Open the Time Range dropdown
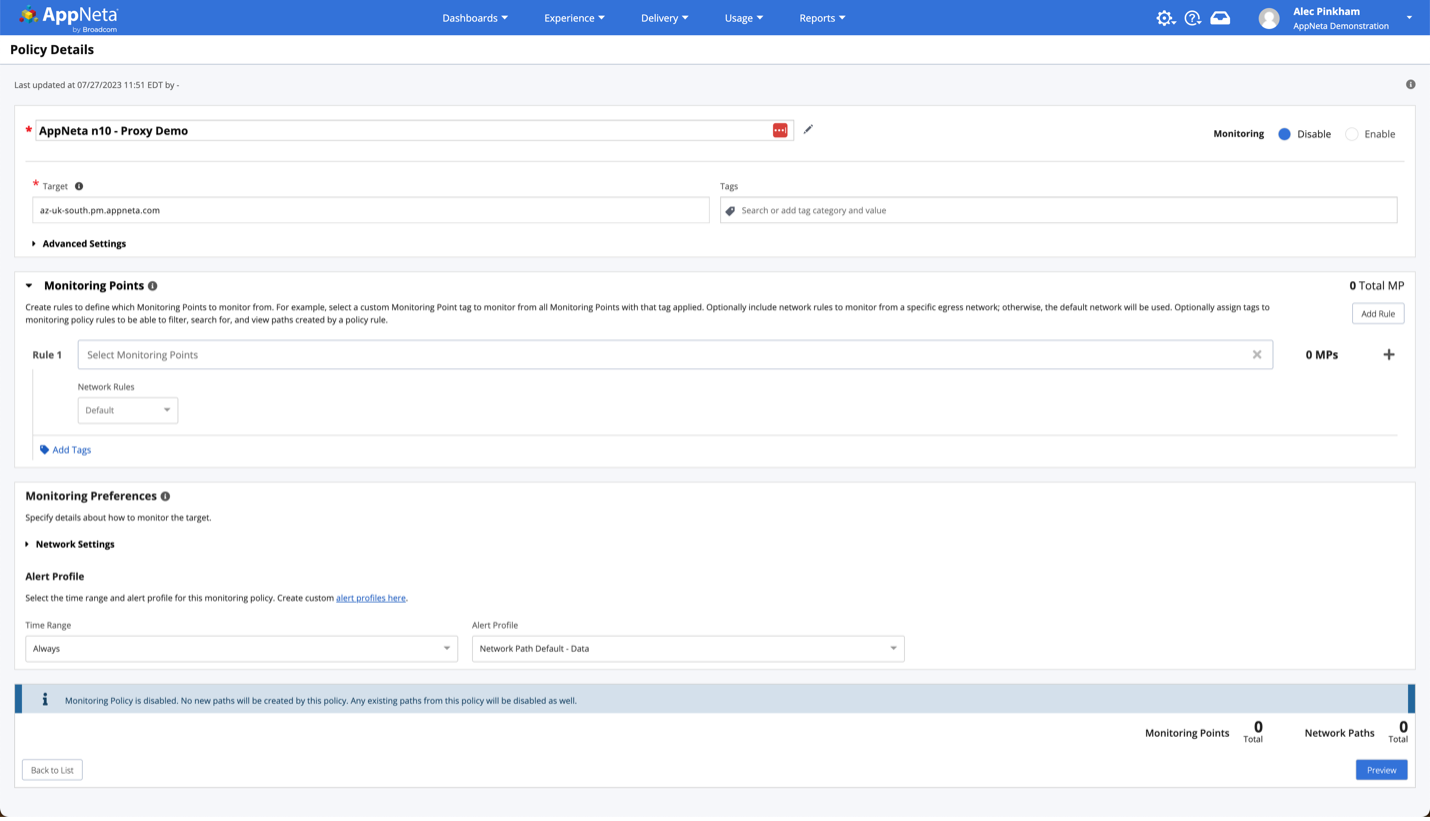Image resolution: width=1430 pixels, height=821 pixels. (241, 648)
